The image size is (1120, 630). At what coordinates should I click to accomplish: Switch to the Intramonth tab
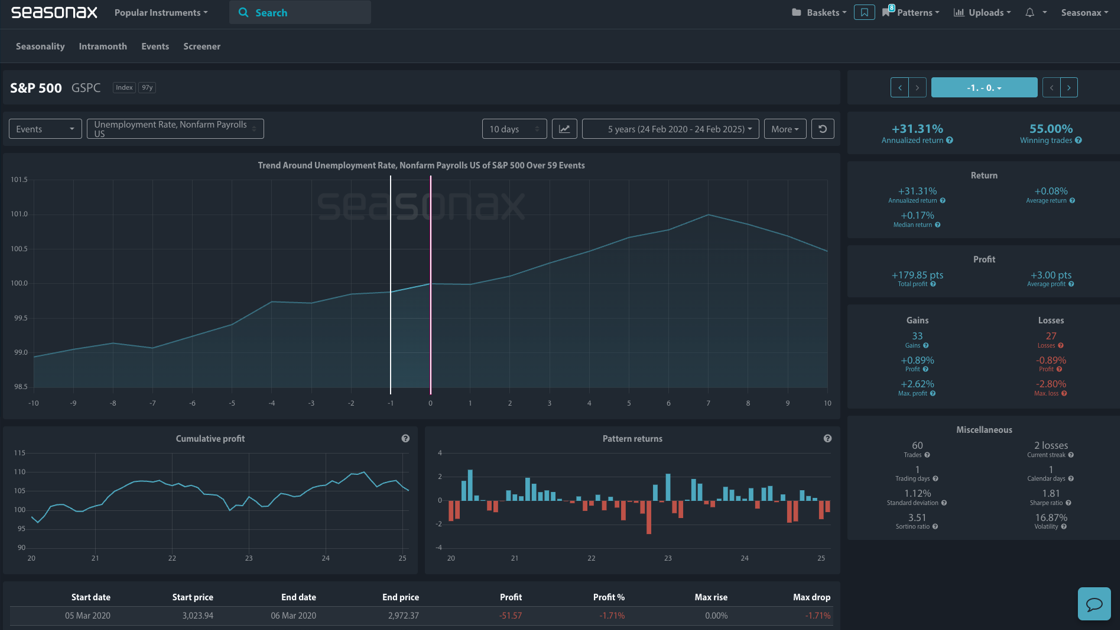click(103, 47)
